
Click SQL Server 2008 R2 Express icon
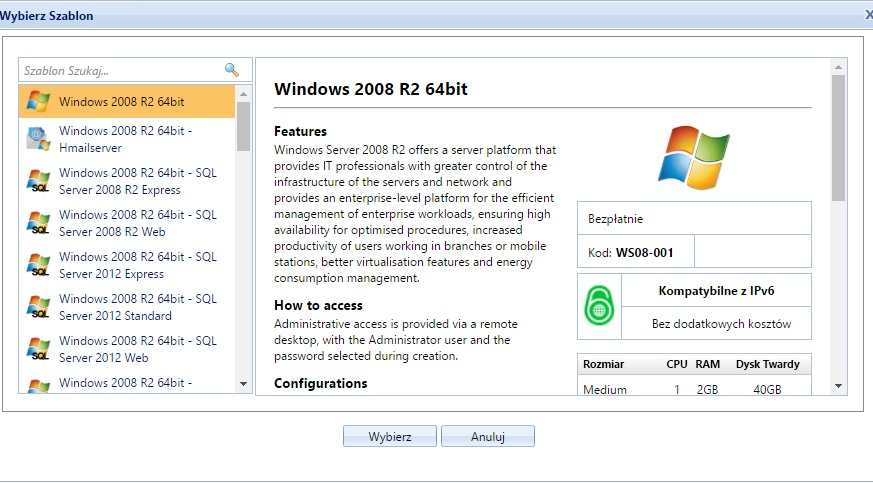point(38,181)
